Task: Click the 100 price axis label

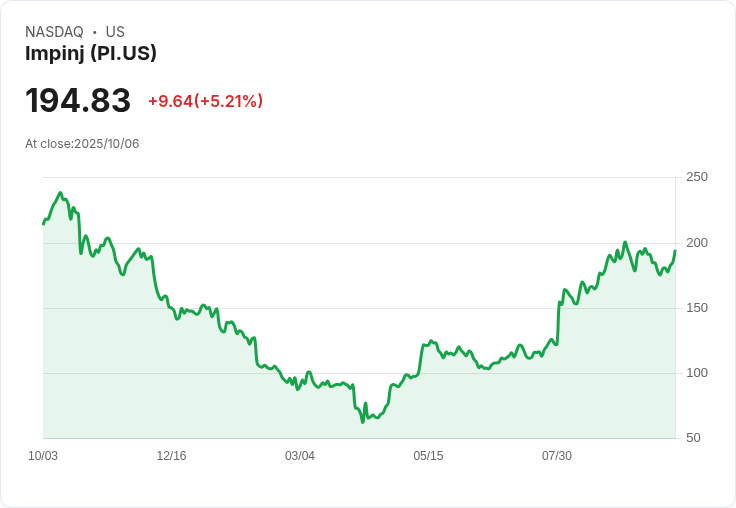Action: tap(697, 373)
